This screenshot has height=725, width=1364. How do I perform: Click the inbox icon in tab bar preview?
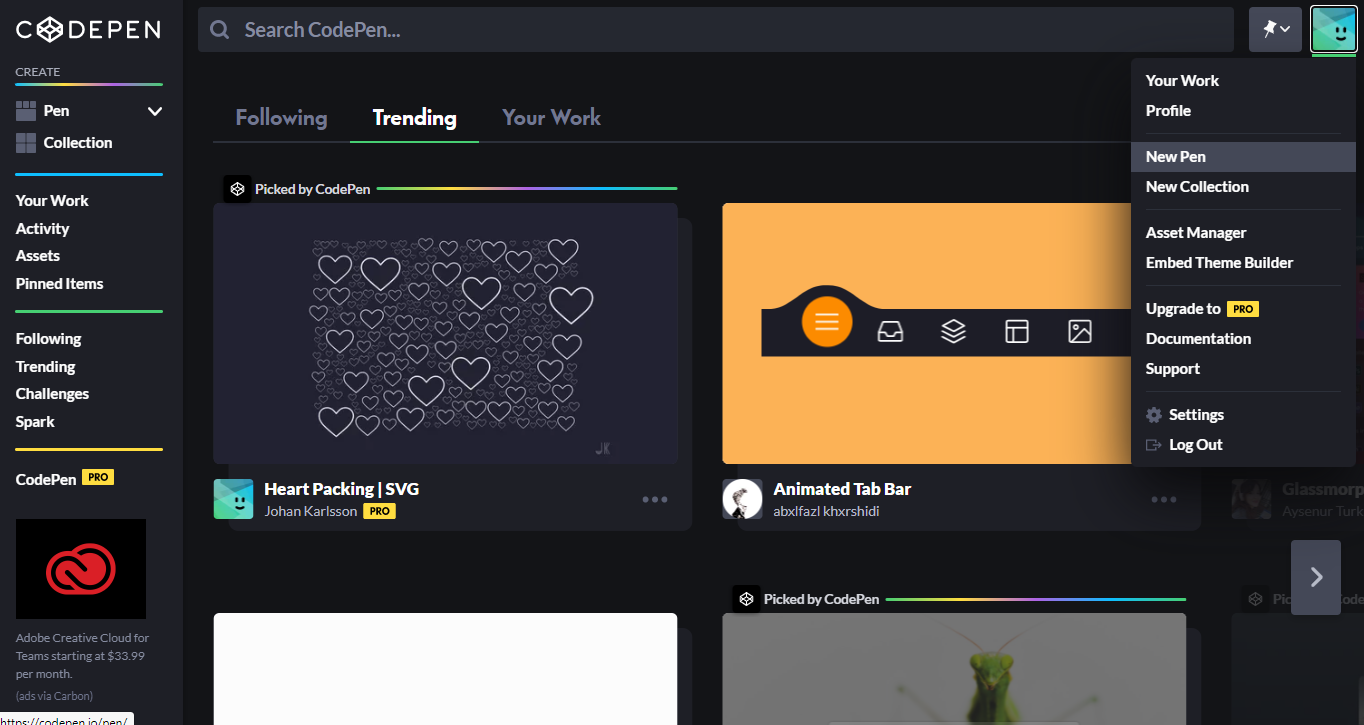[890, 331]
